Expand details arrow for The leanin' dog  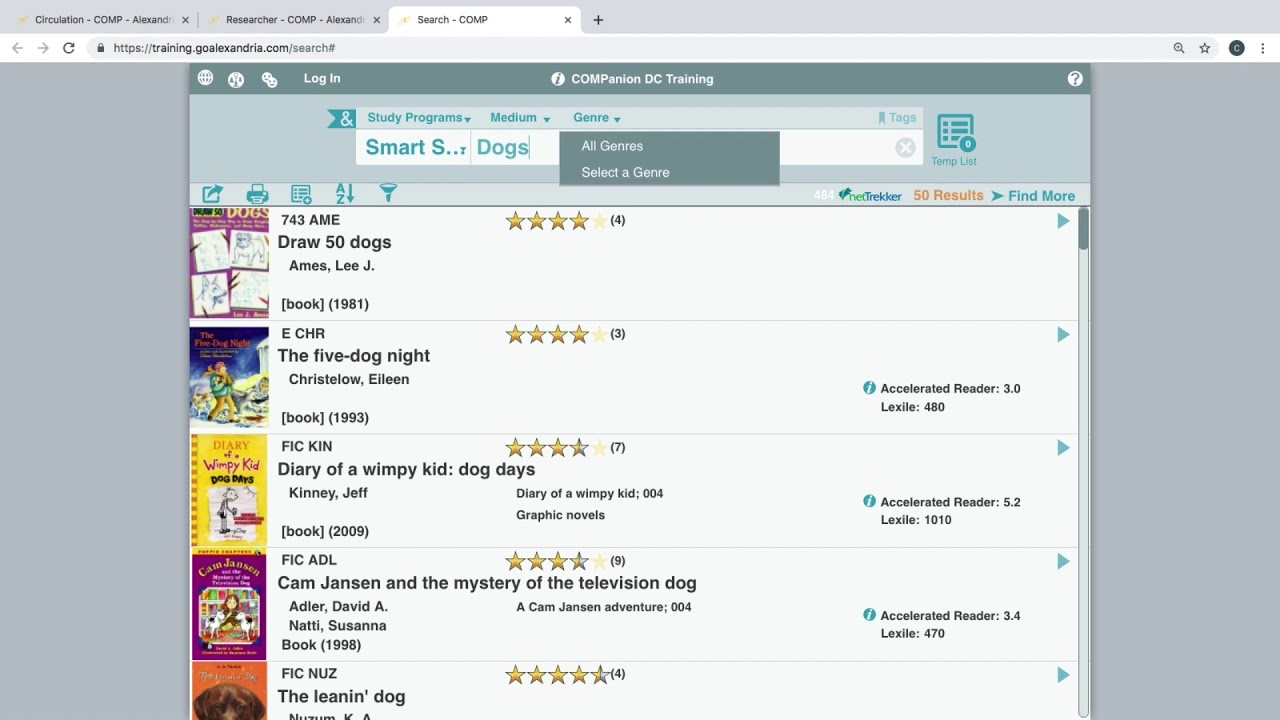[x=1063, y=675]
